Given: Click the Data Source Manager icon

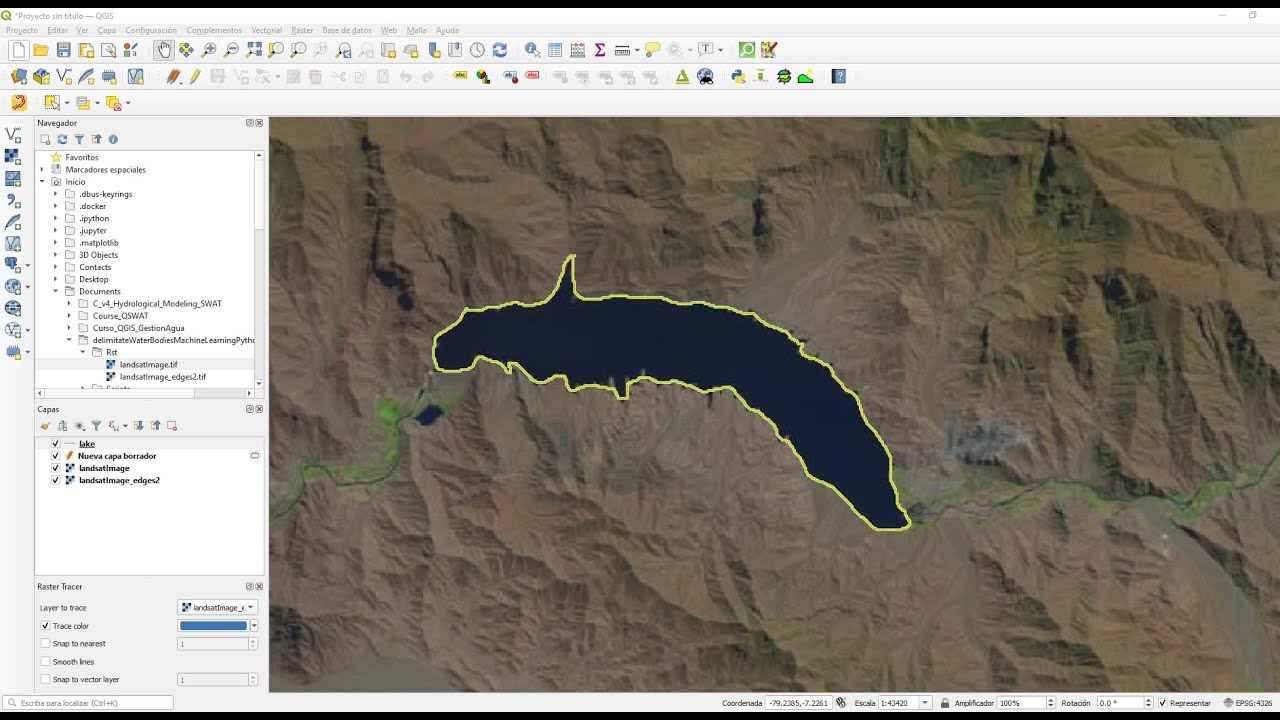Looking at the screenshot, I should [18, 76].
